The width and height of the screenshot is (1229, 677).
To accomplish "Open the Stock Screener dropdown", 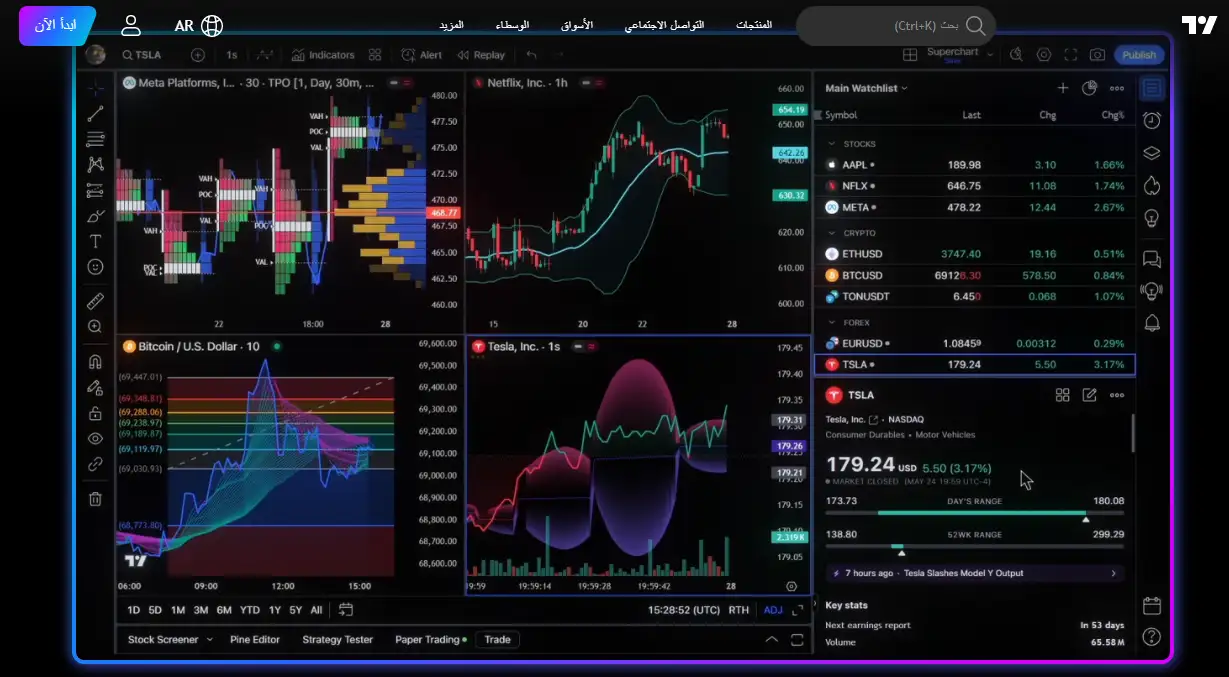I will [170, 640].
